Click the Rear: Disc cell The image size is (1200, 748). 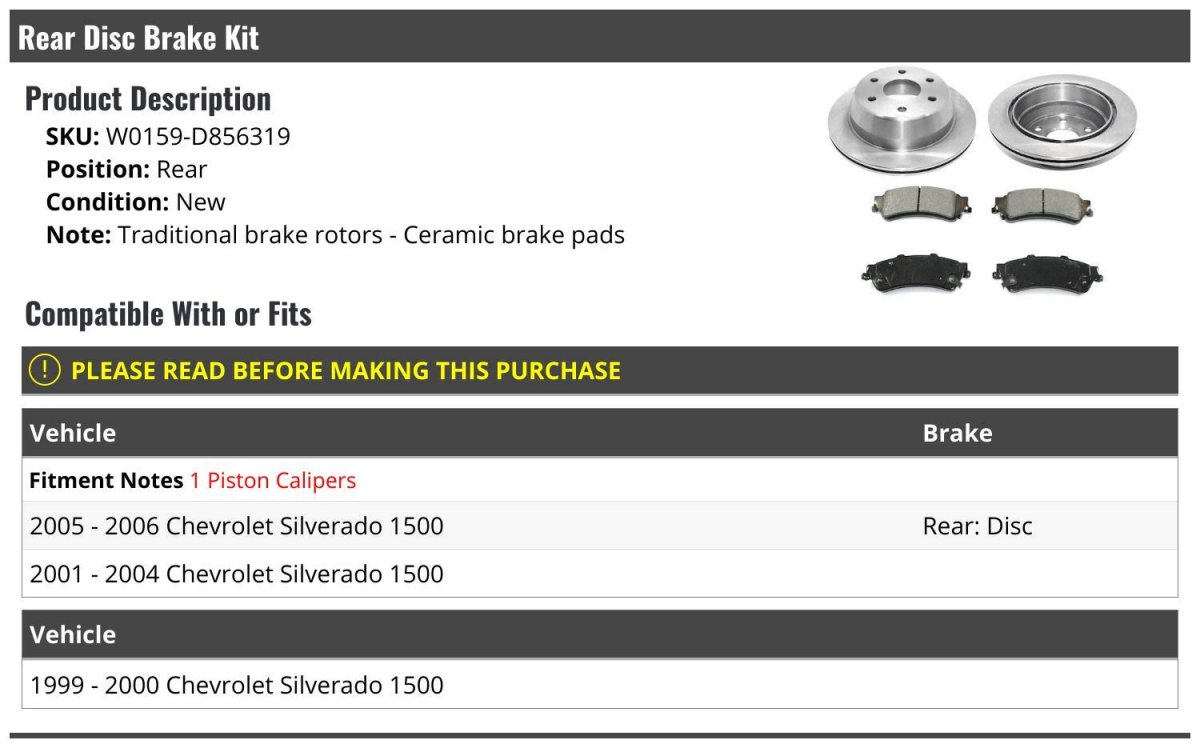pos(977,526)
